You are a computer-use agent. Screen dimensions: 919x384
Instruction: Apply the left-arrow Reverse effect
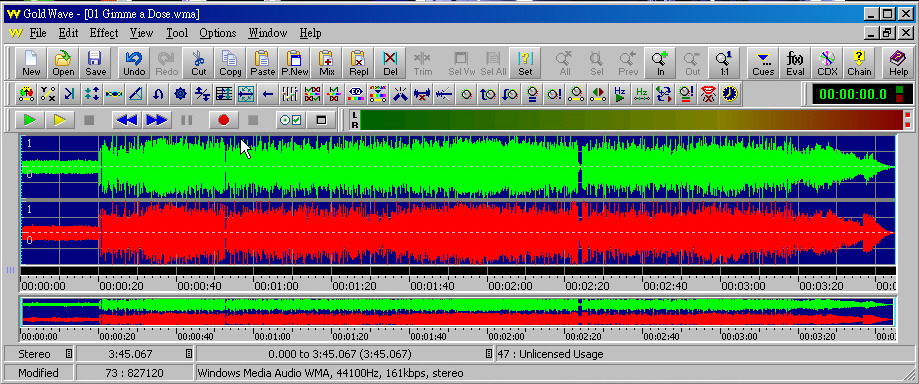click(268, 94)
